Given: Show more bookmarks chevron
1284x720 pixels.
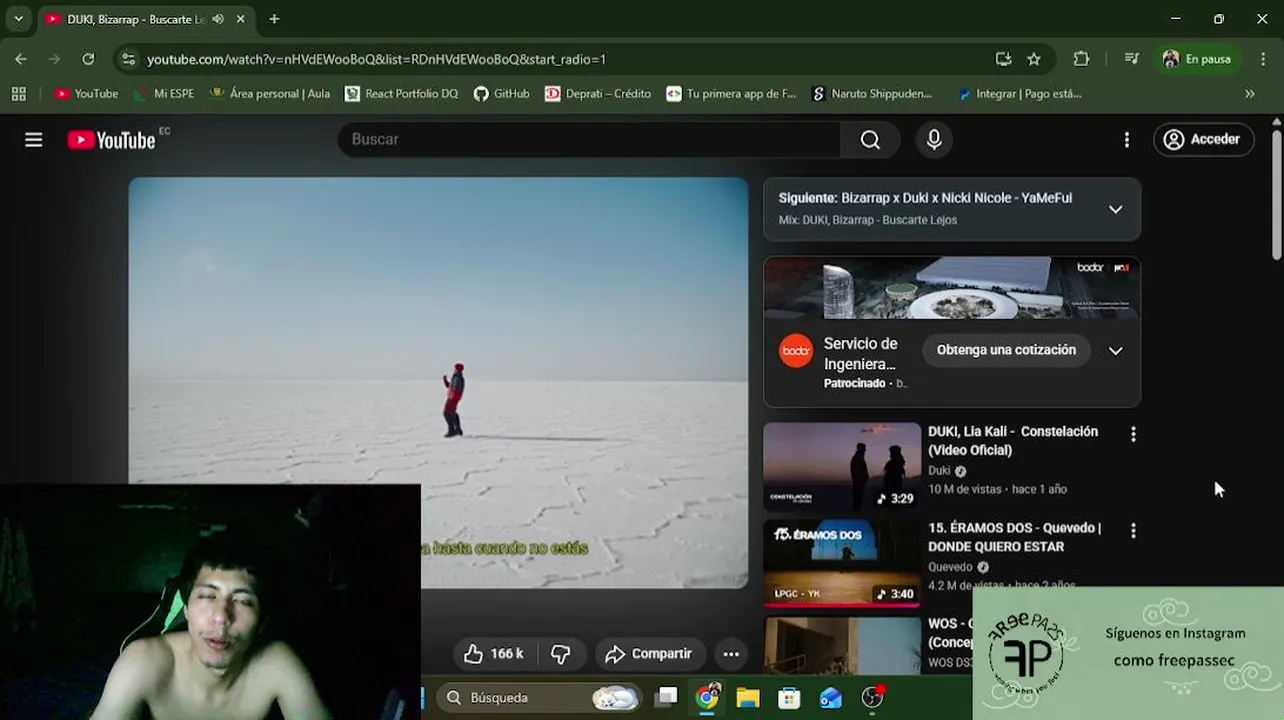Looking at the screenshot, I should [1249, 94].
